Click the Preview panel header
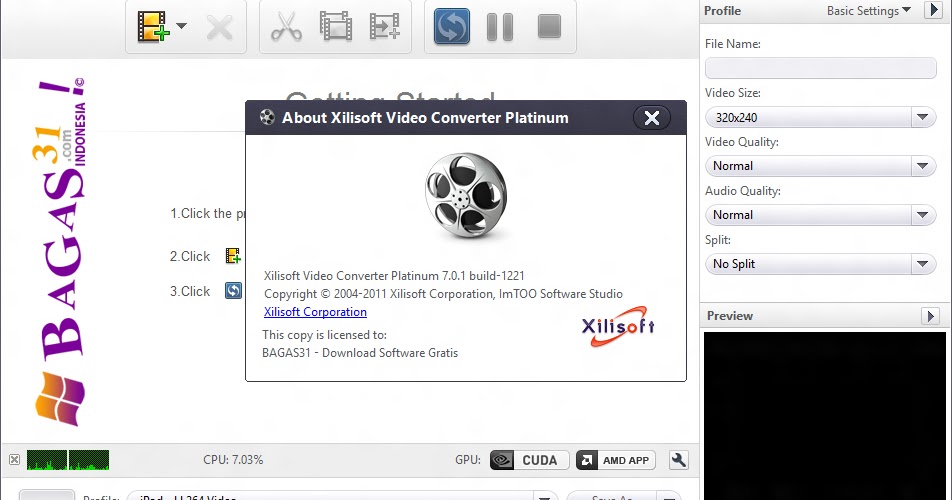 coord(823,316)
